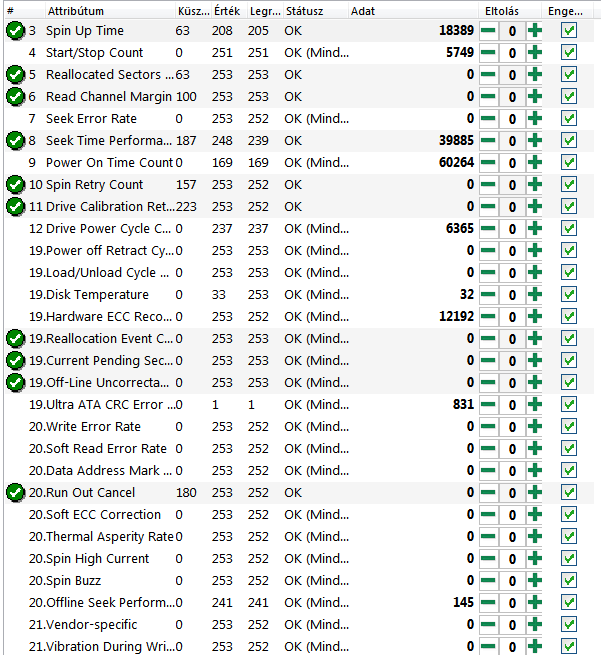Click minus offset for Disk Temperature
The image size is (601, 655).
pyautogui.click(x=488, y=295)
